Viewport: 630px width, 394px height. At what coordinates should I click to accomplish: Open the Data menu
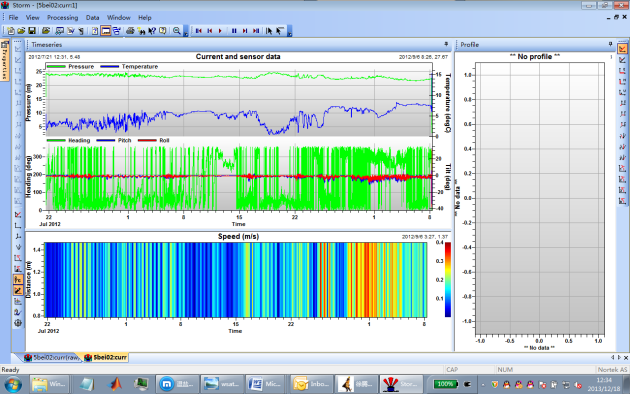tap(92, 18)
